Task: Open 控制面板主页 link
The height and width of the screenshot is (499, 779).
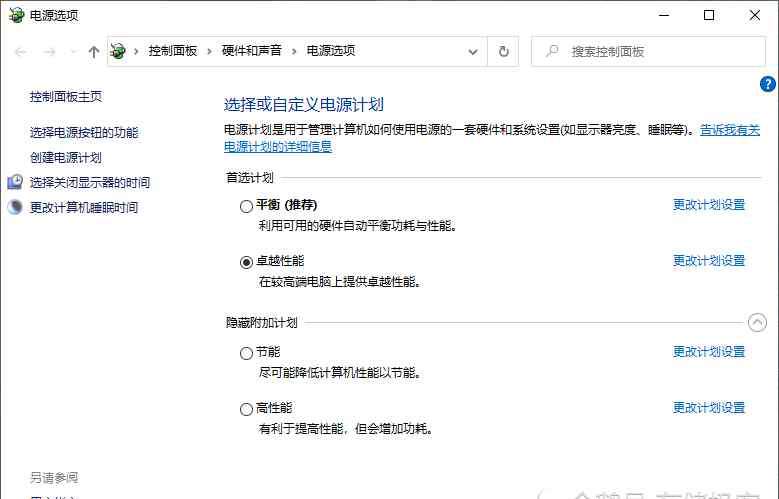Action: pyautogui.click(x=66, y=96)
